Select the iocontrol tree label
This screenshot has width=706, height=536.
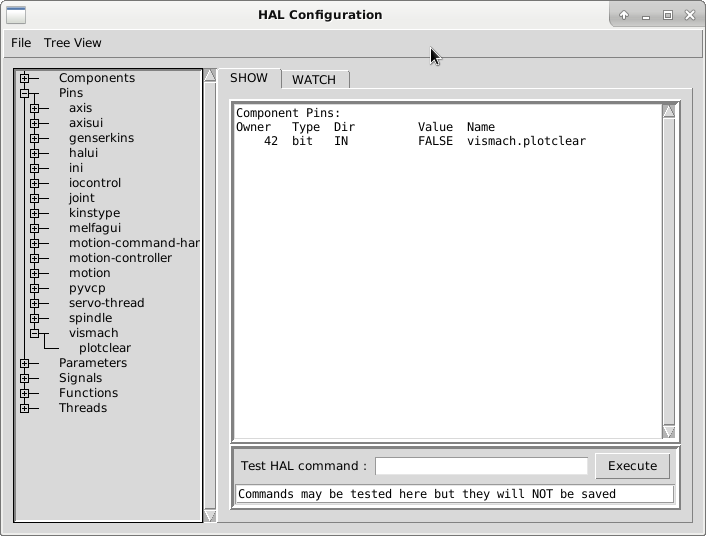95,183
